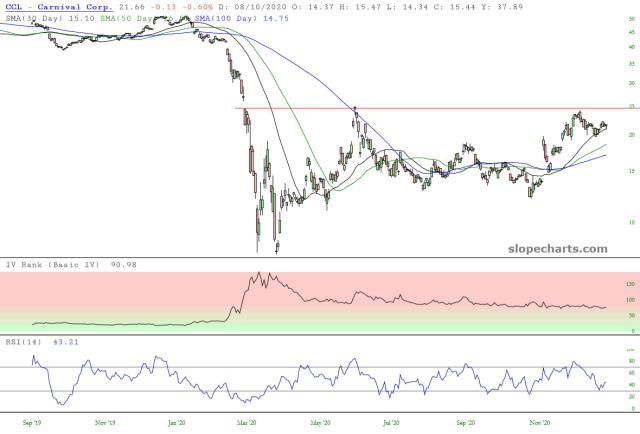Open the CCL - Carnival Corp. ticker link
Image resolution: width=640 pixels, height=434 pixels.
click(59, 7)
